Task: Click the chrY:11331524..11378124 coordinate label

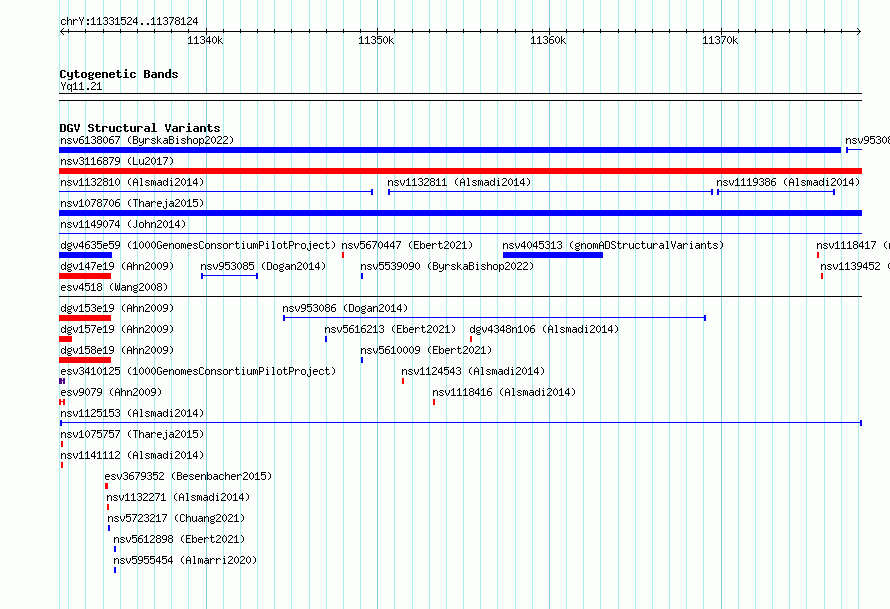Action: click(x=129, y=22)
